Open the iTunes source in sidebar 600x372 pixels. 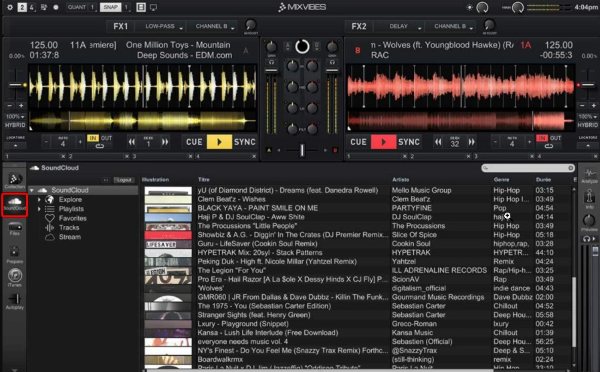click(15, 277)
